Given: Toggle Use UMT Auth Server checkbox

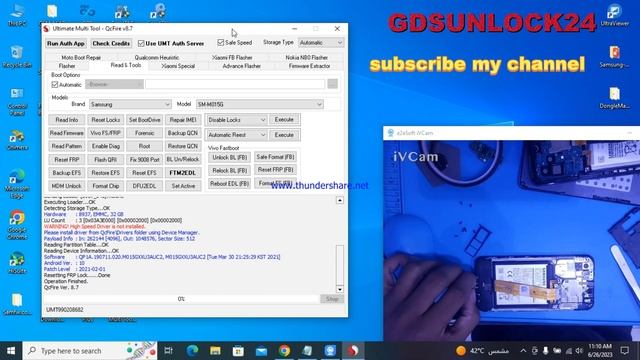Looking at the screenshot, I should (141, 43).
